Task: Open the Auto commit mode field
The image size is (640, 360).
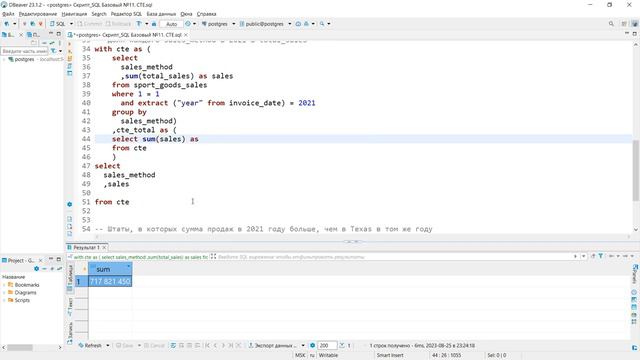Action: [x=171, y=24]
